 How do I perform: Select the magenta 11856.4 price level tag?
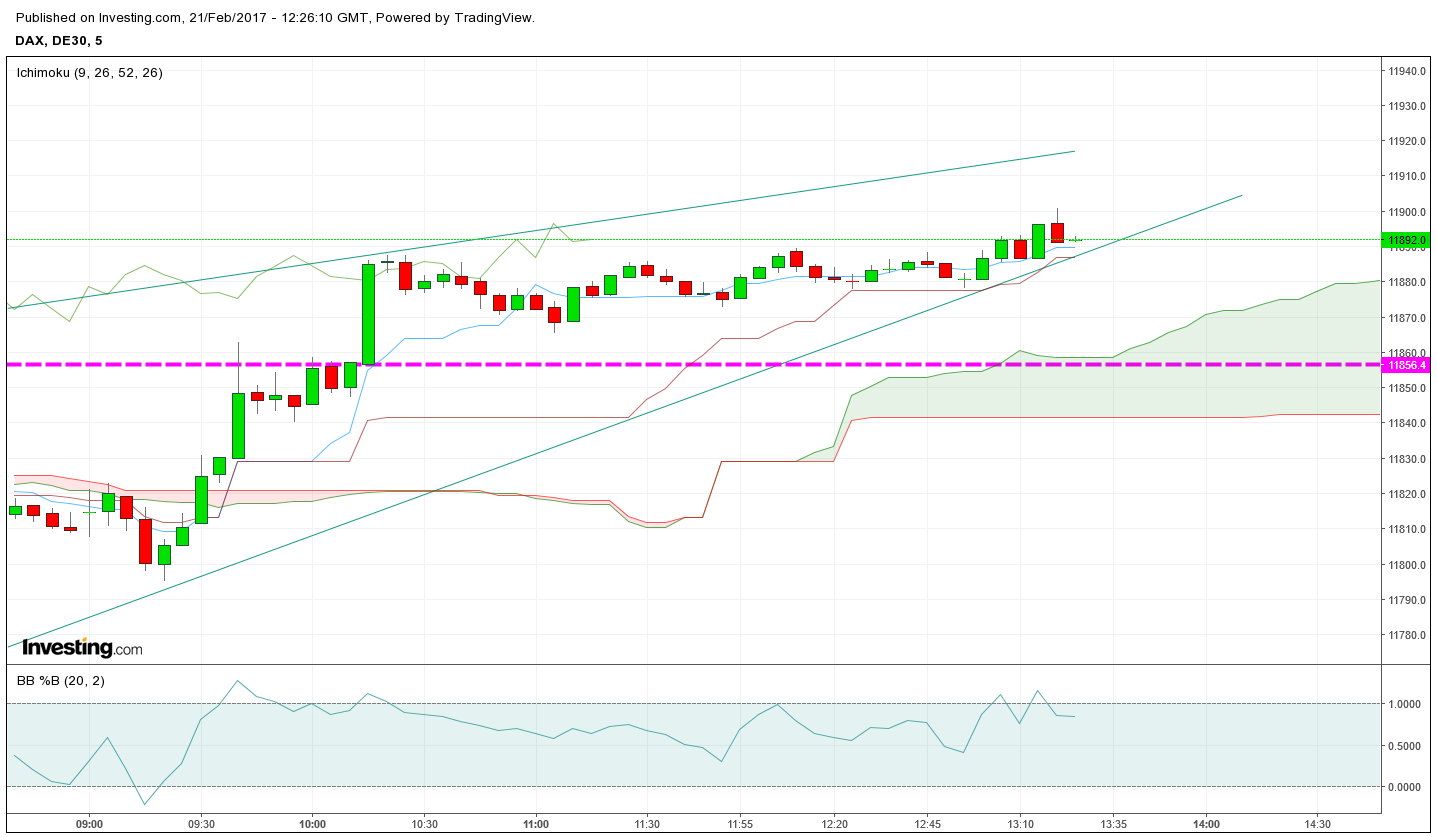[x=1408, y=365]
